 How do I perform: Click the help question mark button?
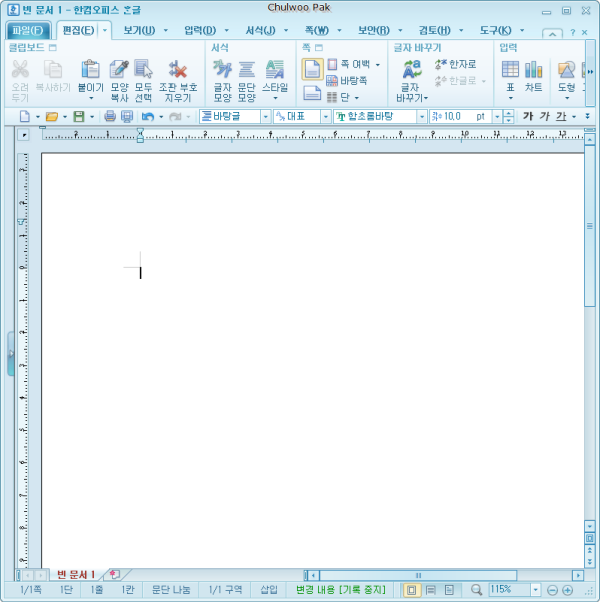coord(573,33)
